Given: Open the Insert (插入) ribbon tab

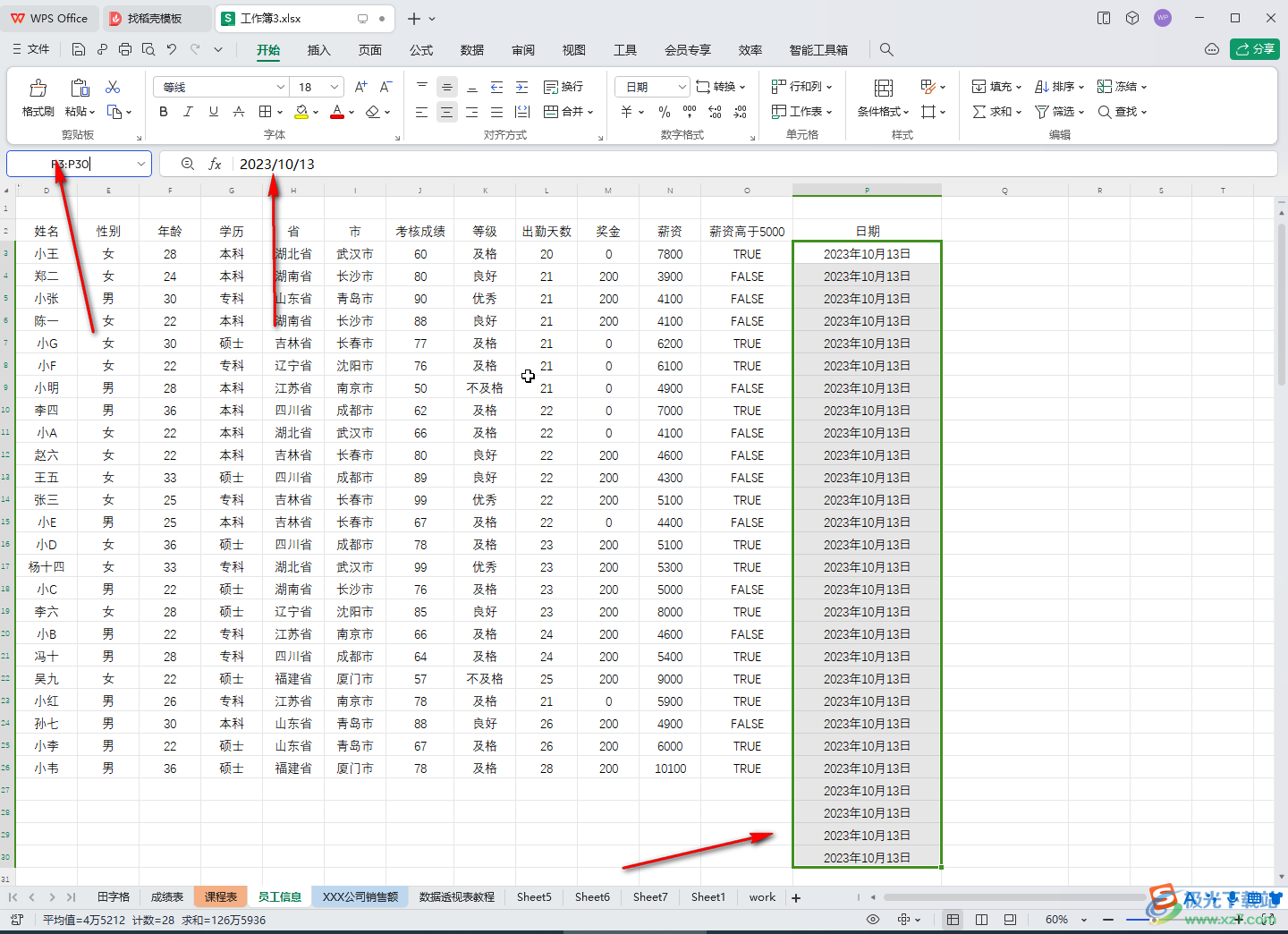Looking at the screenshot, I should [x=319, y=50].
